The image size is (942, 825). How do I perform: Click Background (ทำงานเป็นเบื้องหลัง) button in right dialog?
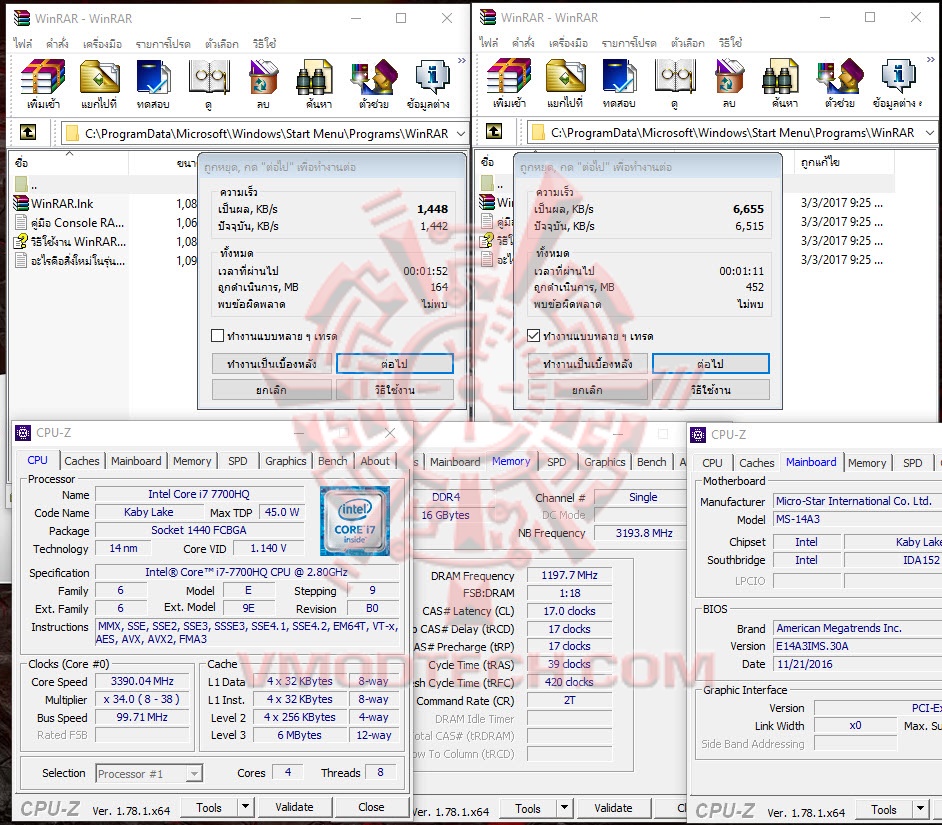[x=588, y=364]
